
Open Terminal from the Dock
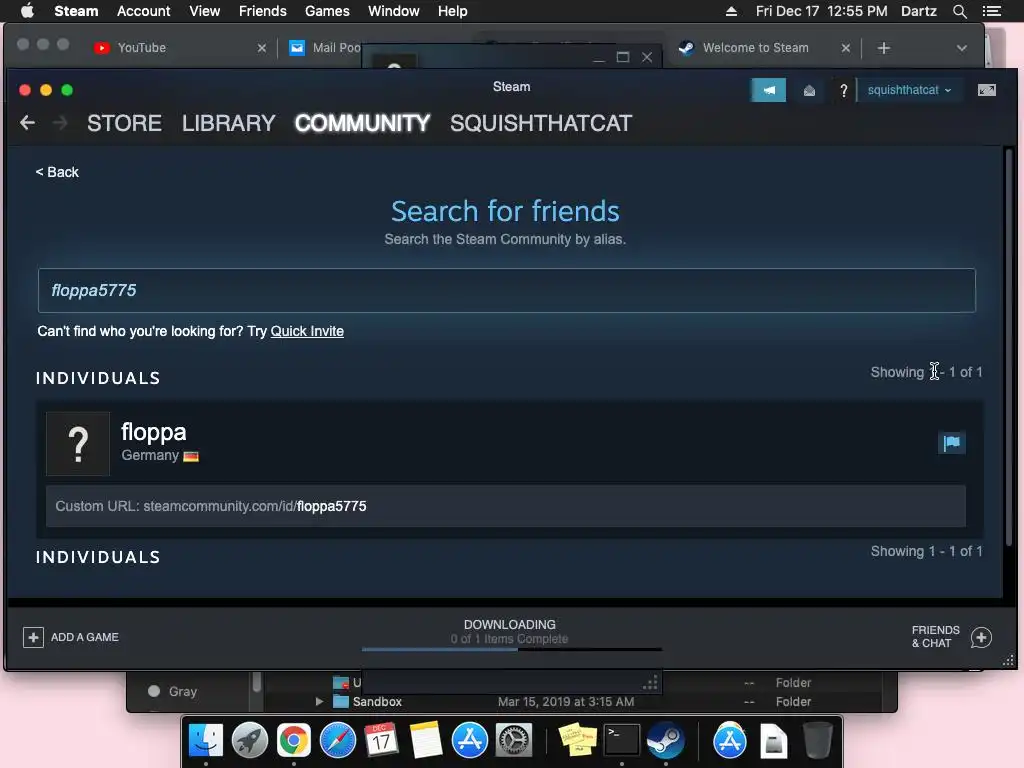coord(621,741)
